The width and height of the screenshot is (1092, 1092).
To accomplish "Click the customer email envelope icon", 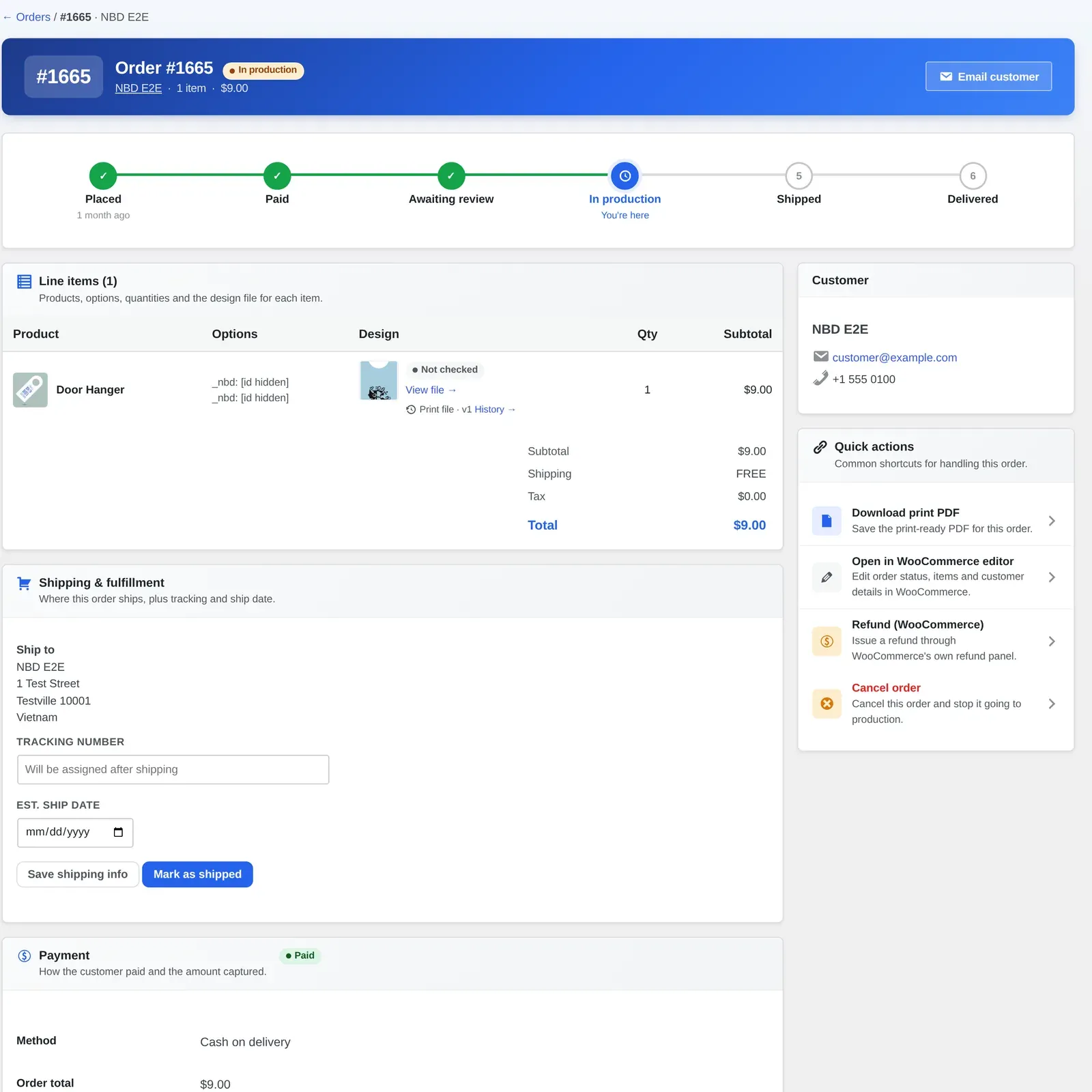I will 821,356.
